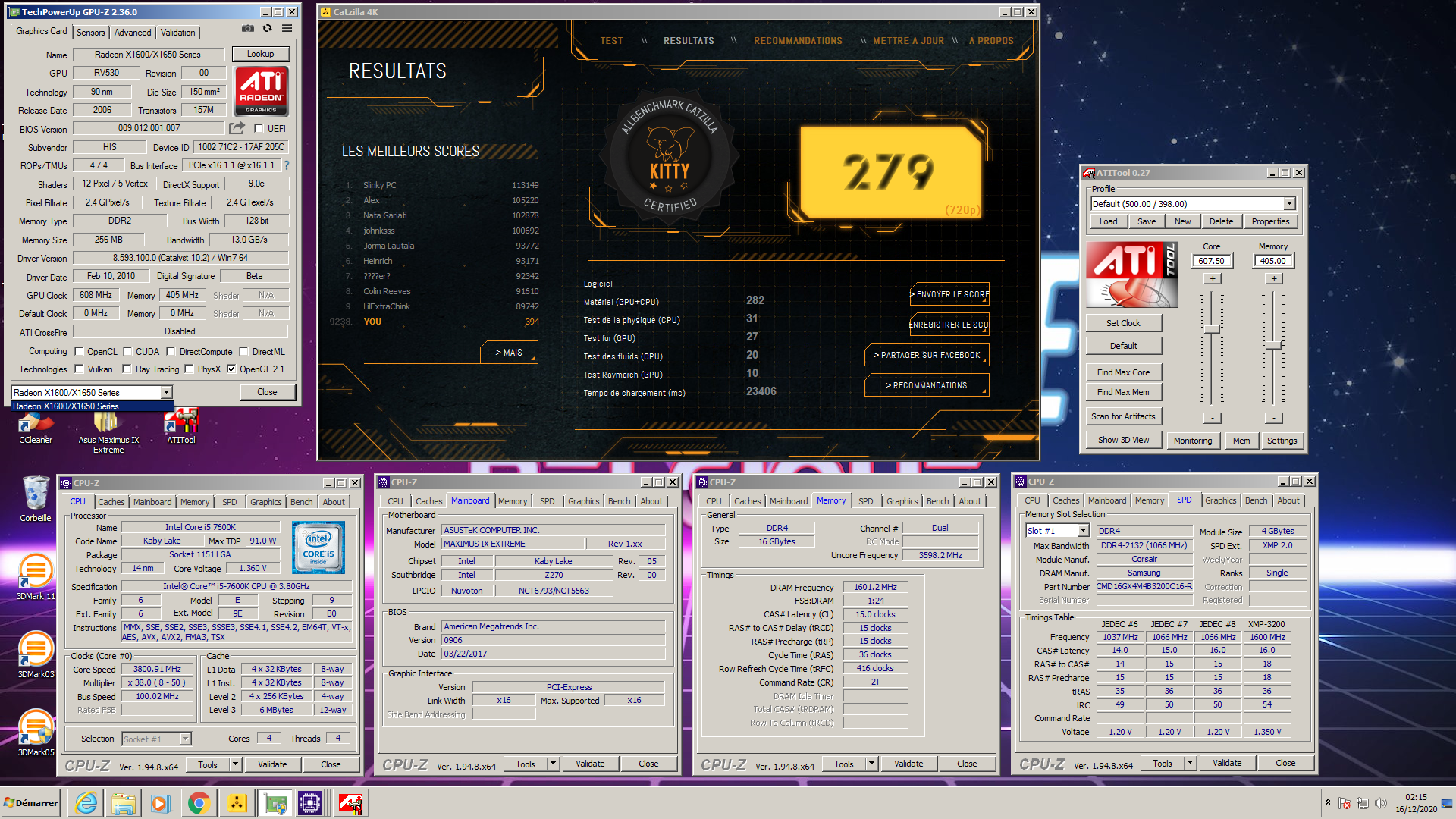The height and width of the screenshot is (819, 1456).
Task: Expand Tools dropdown arrow in SPD window
Action: tap(1190, 763)
